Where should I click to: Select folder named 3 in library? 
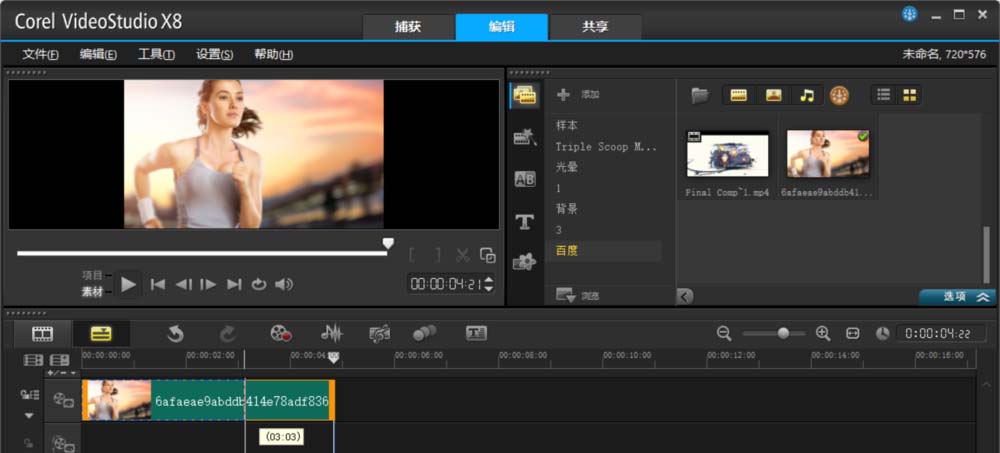click(x=559, y=230)
